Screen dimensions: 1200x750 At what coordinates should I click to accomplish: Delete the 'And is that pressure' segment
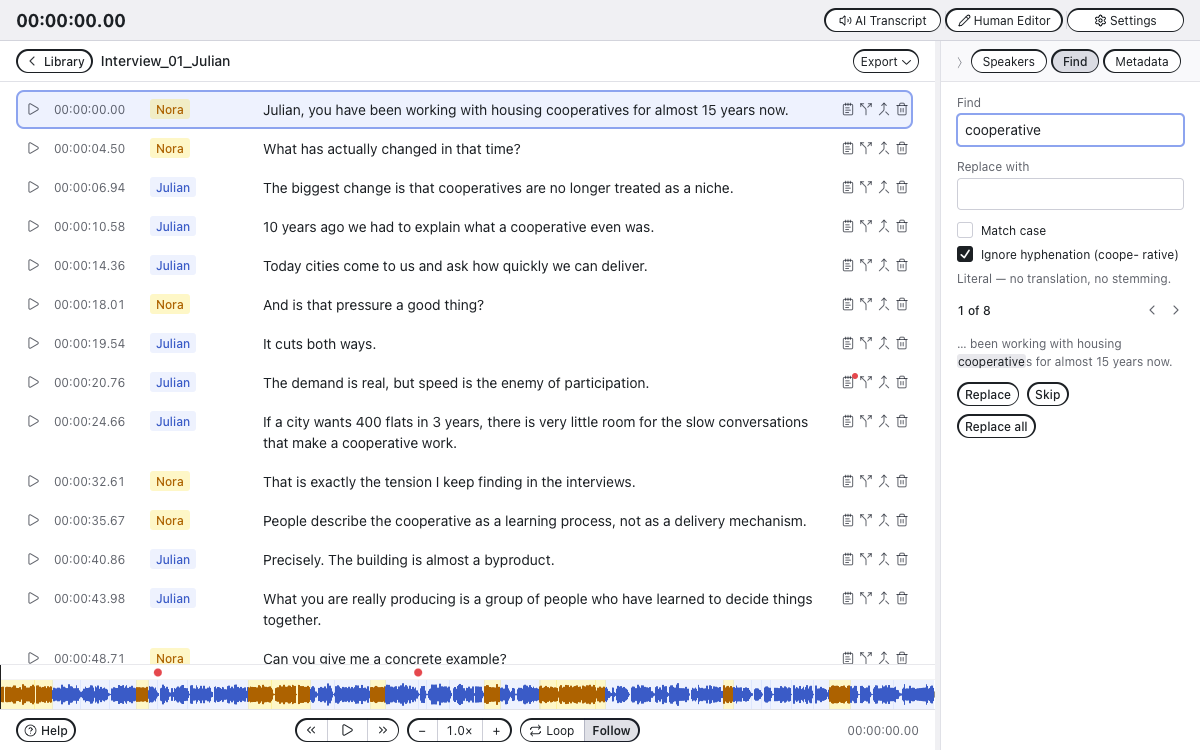tap(902, 304)
